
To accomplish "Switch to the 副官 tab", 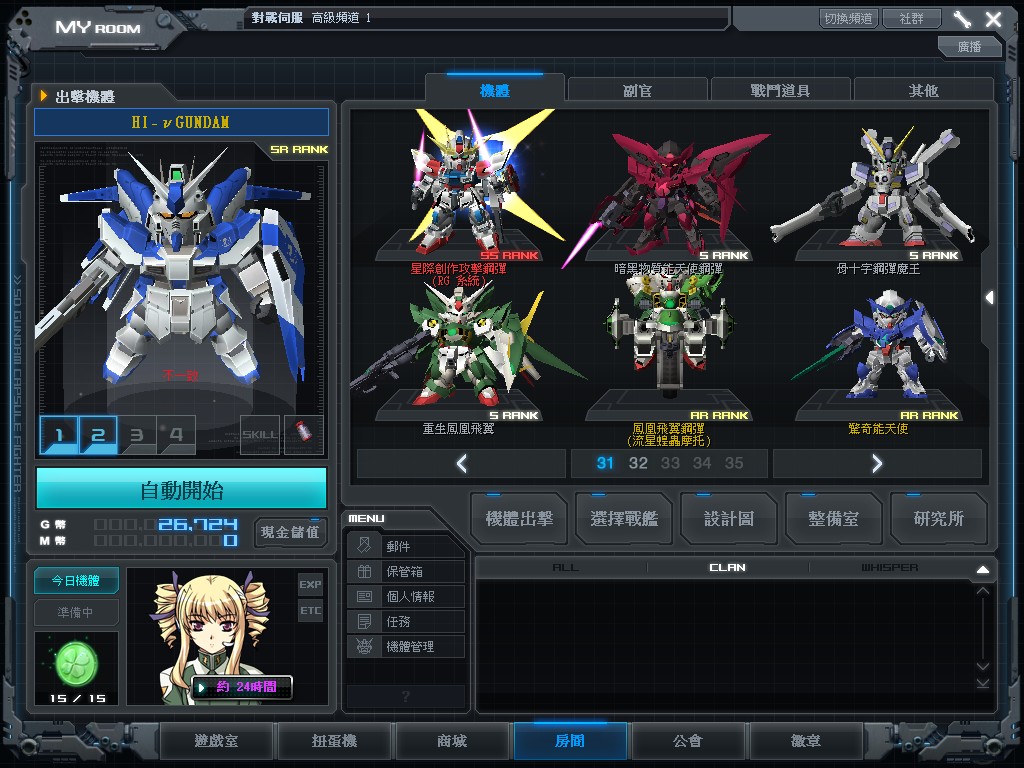I will tap(637, 91).
